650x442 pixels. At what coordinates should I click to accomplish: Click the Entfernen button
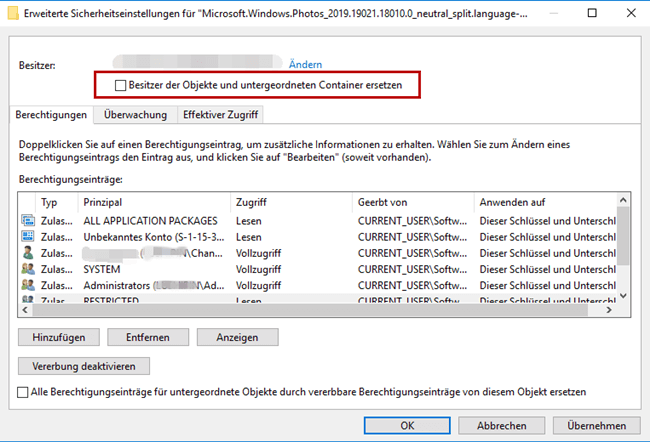pyautogui.click(x=148, y=337)
